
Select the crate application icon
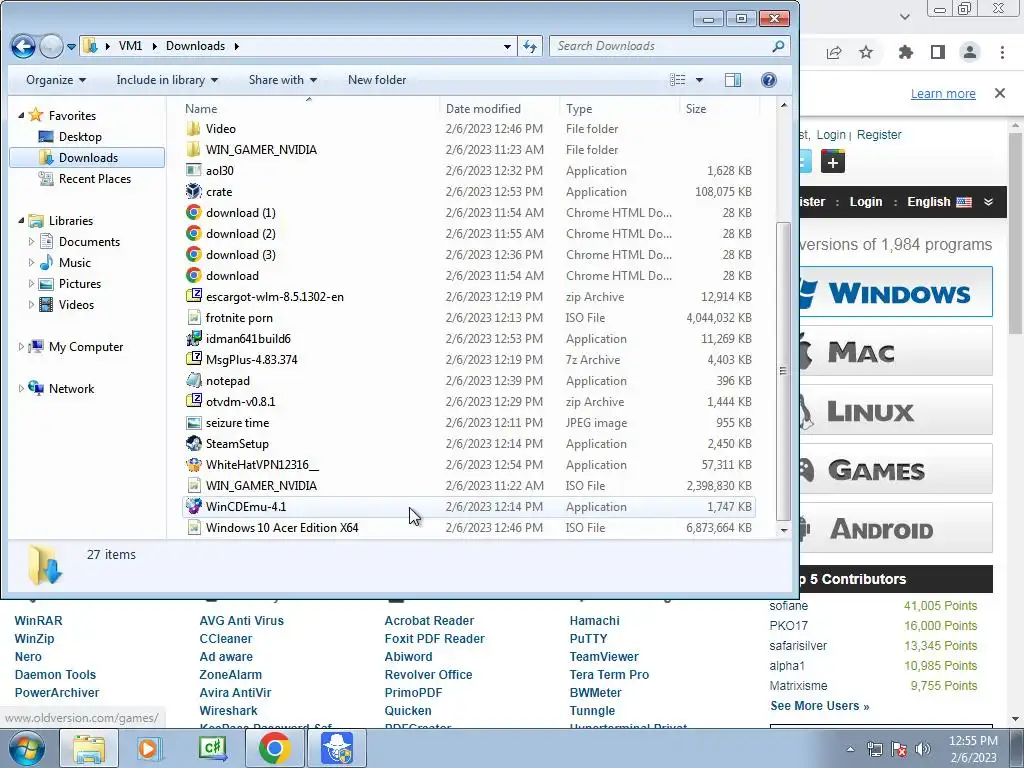click(x=193, y=192)
